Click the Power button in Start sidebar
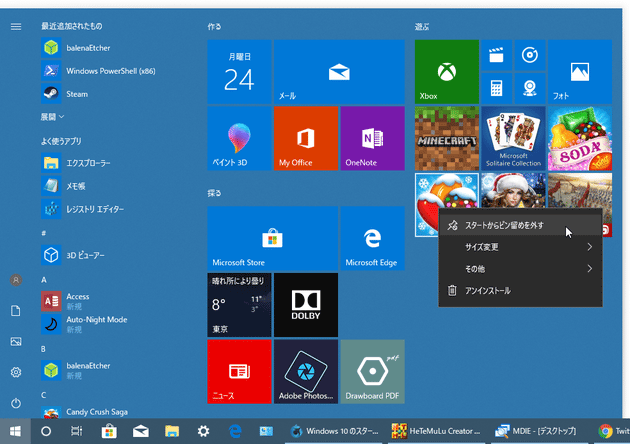This screenshot has width=630, height=444. point(16,403)
